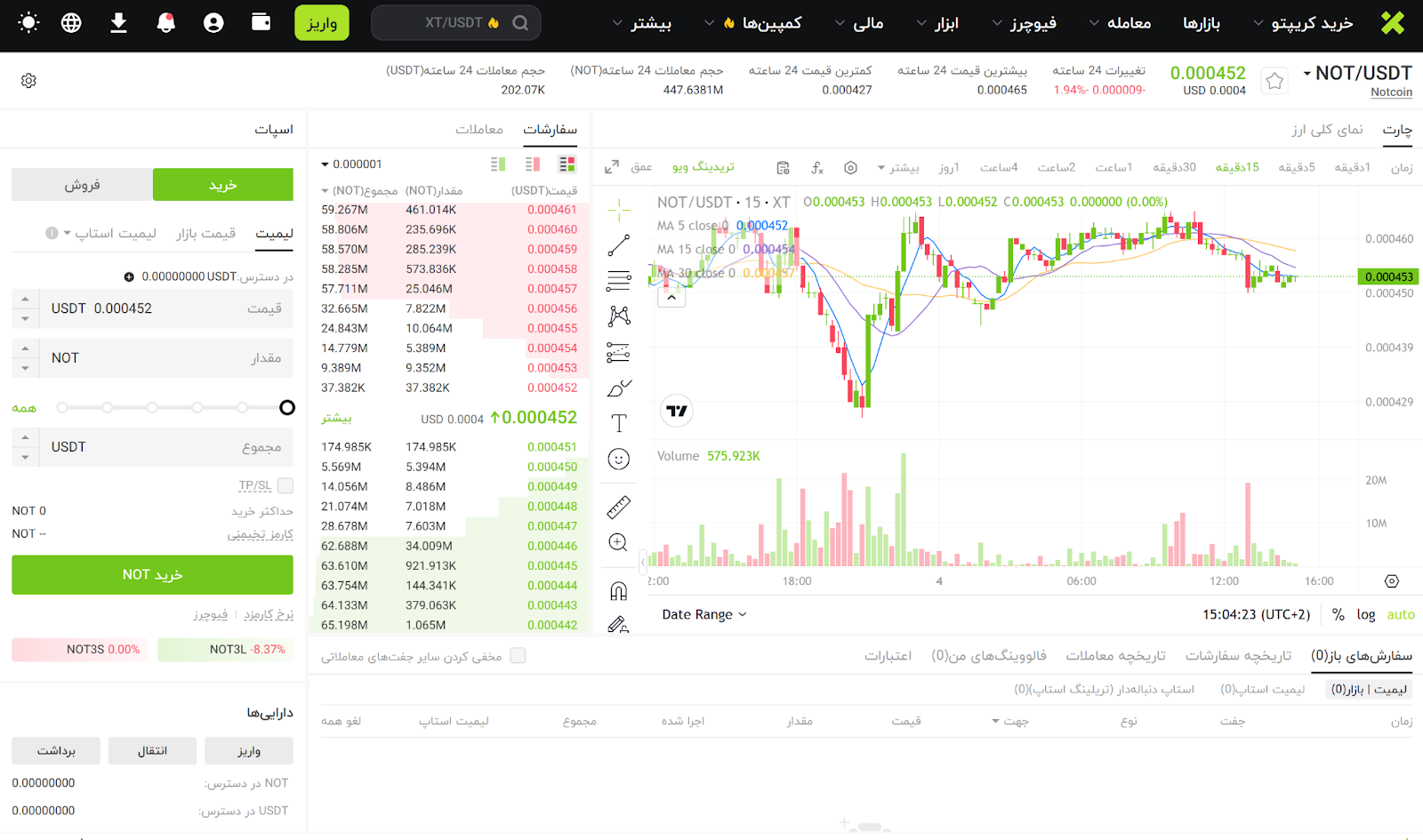This screenshot has height=840, width=1423.
Task: Select the chart text tool
Action: 619,423
